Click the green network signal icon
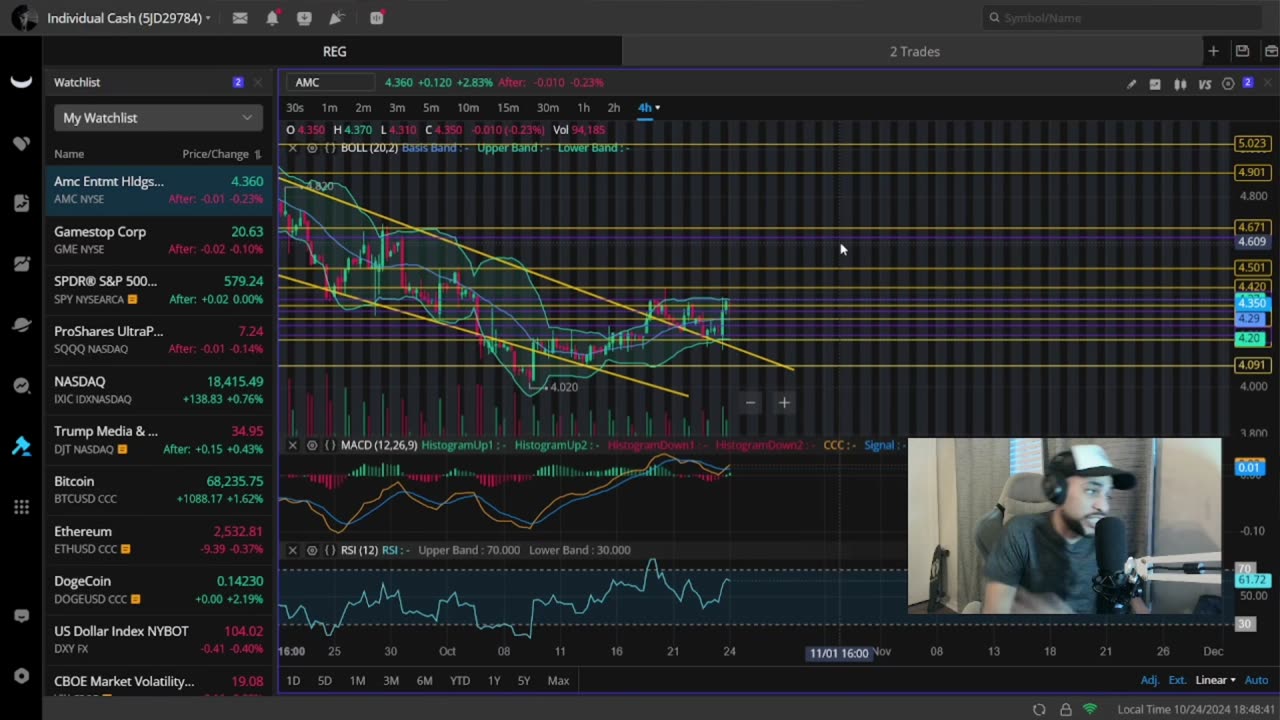The width and height of the screenshot is (1280, 720). (1090, 709)
